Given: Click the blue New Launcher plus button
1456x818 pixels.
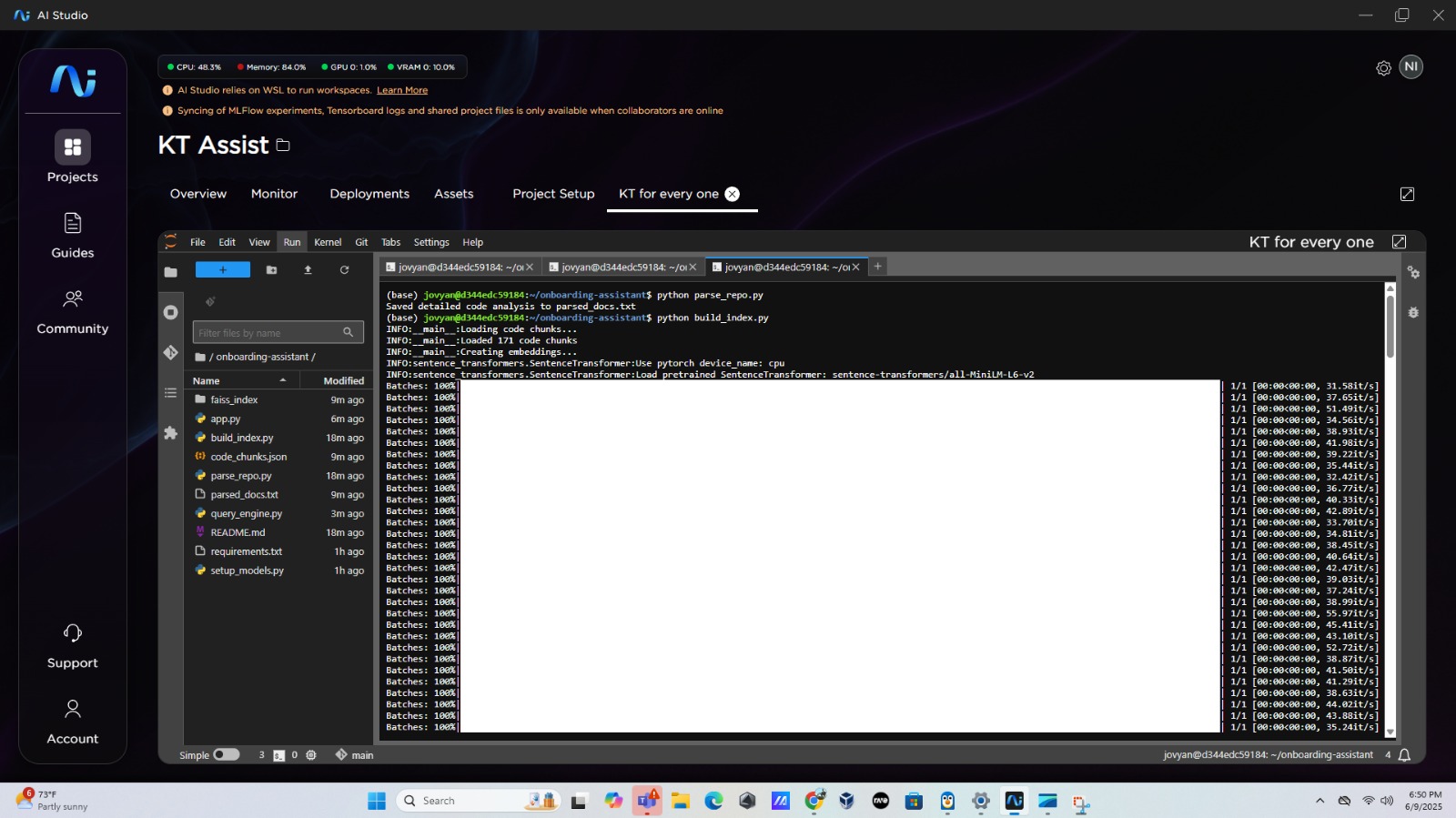Looking at the screenshot, I should 223,269.
